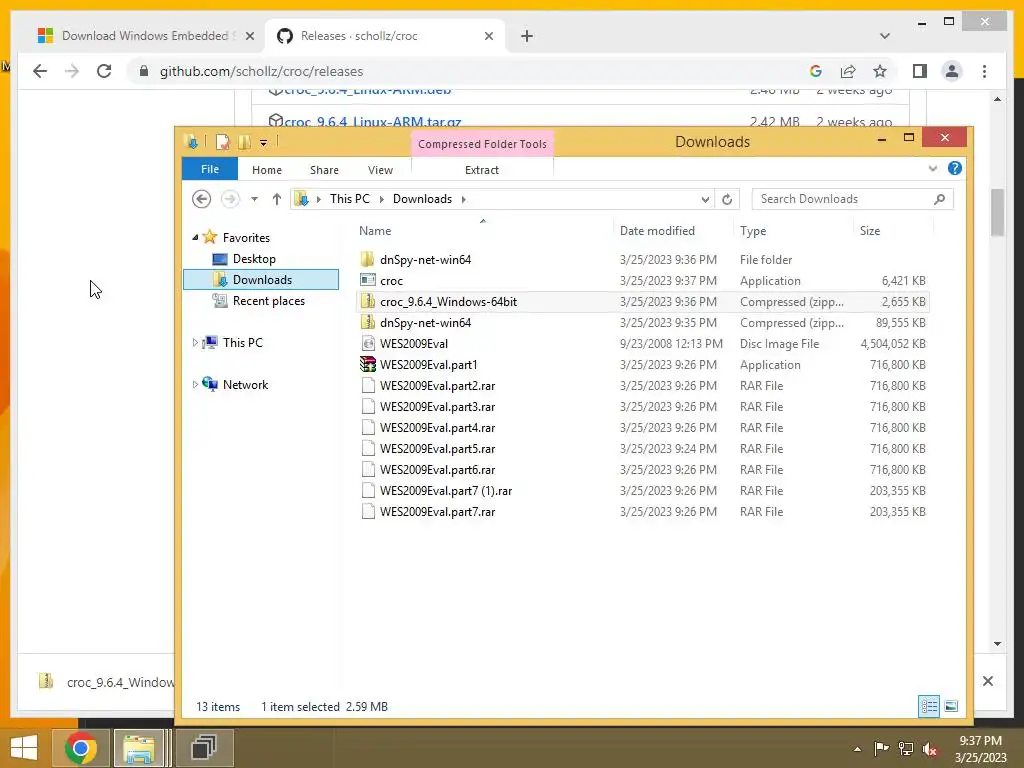Click Chrome back navigation arrow
Screen dimensions: 1024x768
pyautogui.click(x=40, y=71)
